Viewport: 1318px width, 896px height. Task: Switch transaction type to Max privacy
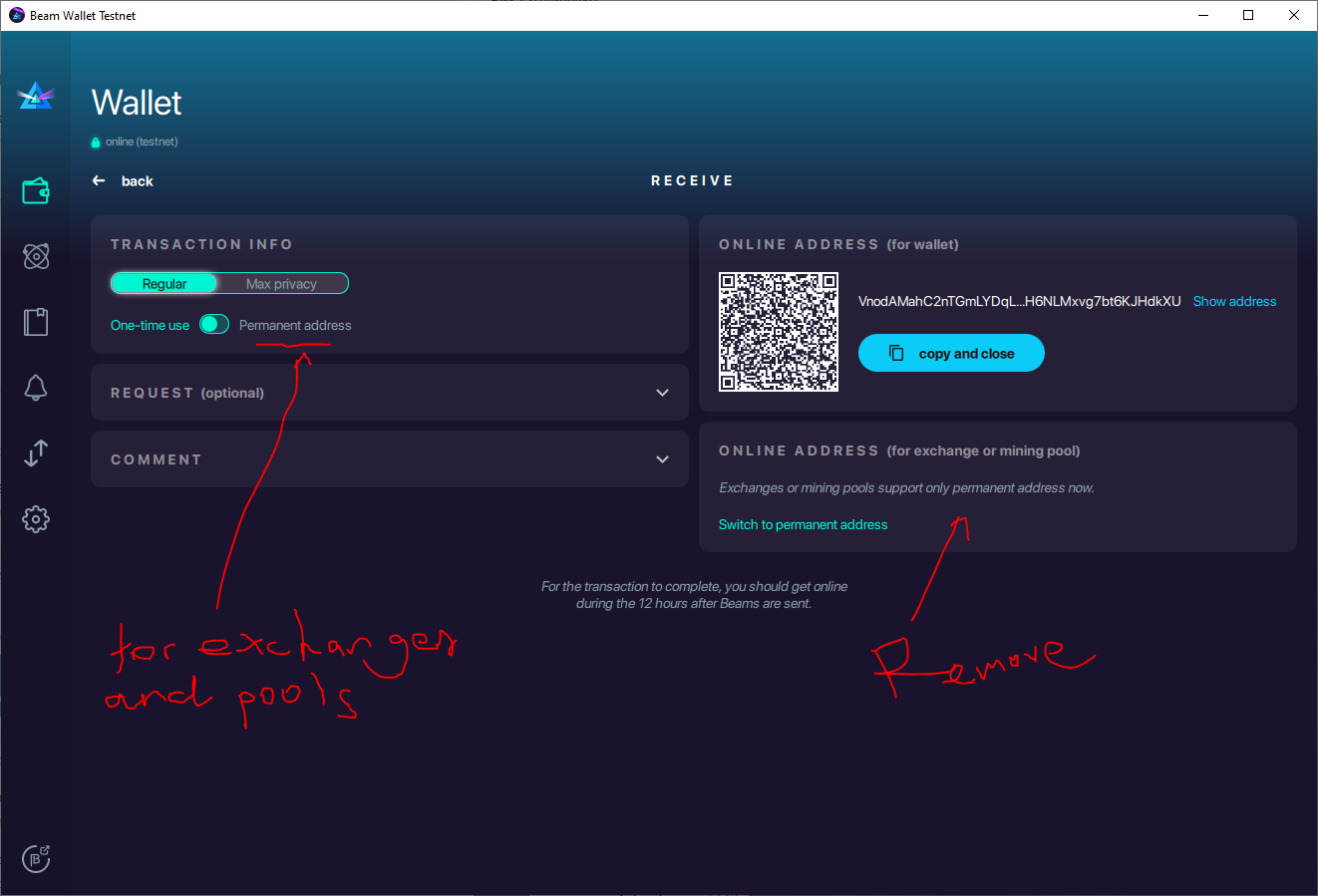[x=282, y=283]
